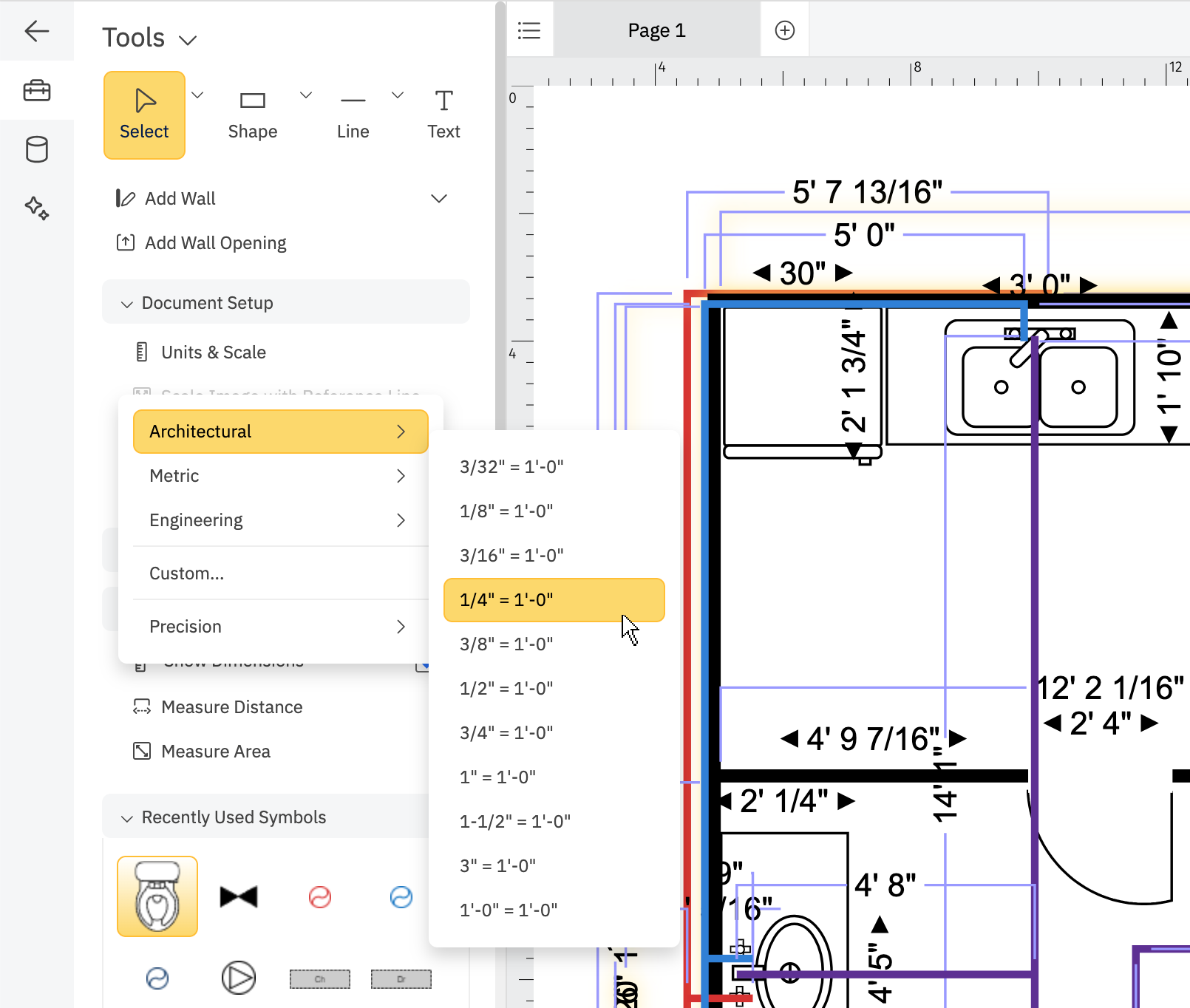Click the Add Wall Opening tool
This screenshot has width=1190, height=1008.
pos(214,242)
